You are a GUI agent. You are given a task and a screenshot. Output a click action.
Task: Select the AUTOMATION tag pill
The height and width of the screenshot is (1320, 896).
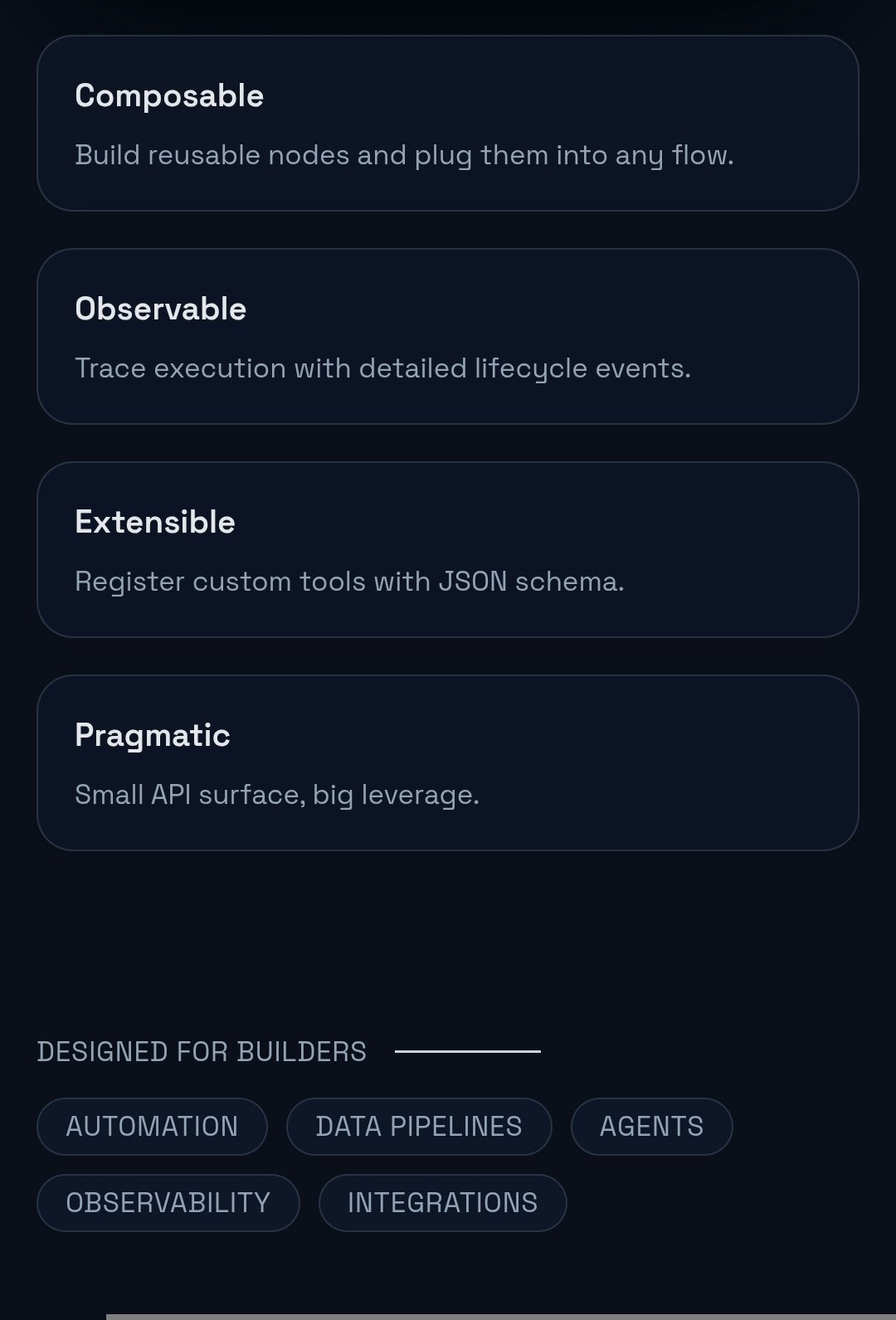point(151,1126)
